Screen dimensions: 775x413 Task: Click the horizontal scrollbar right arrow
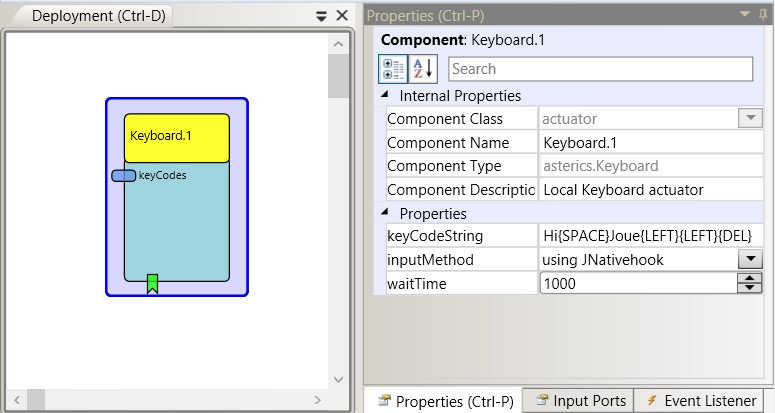[317, 399]
